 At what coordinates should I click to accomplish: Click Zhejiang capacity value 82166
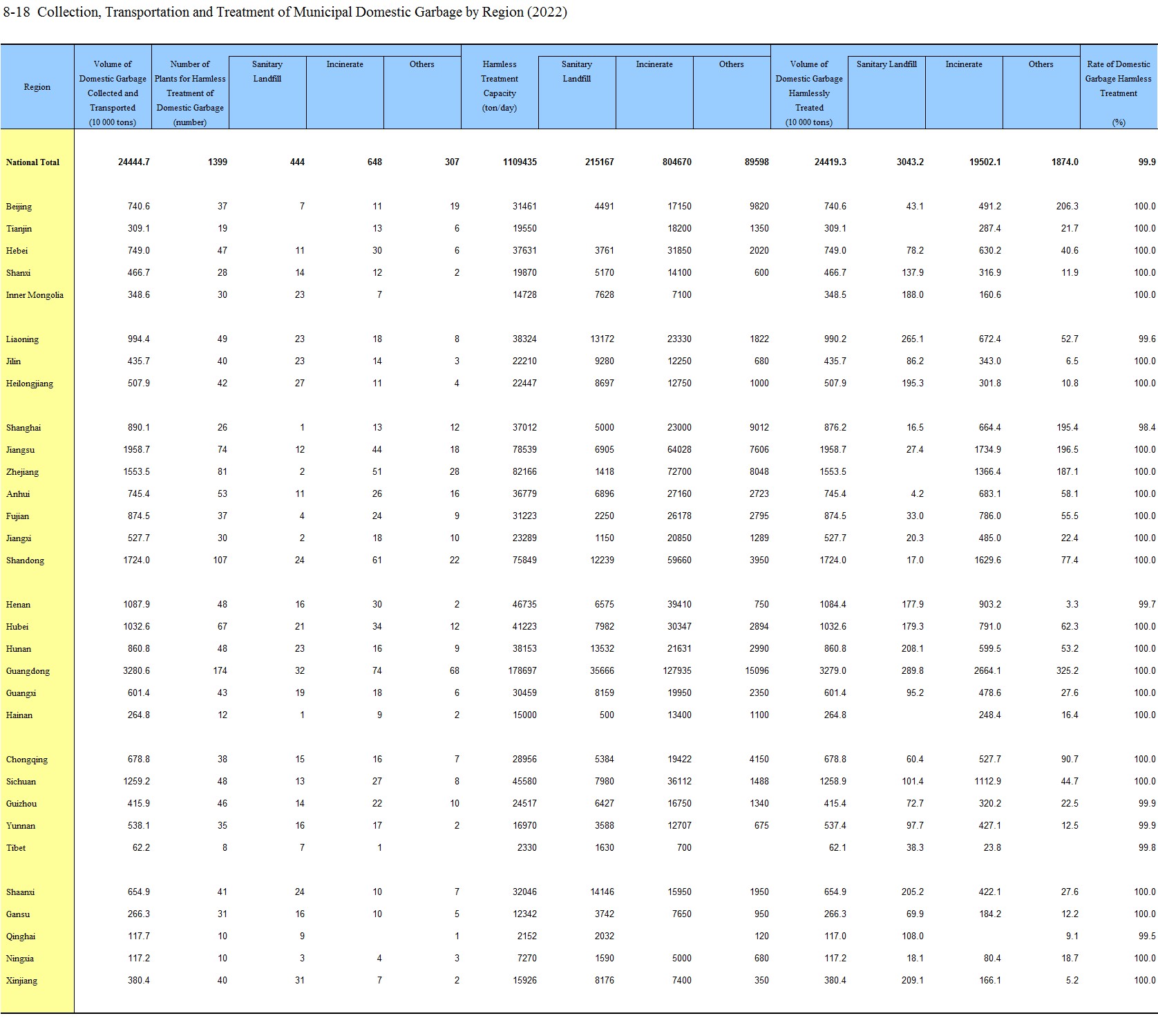(524, 472)
